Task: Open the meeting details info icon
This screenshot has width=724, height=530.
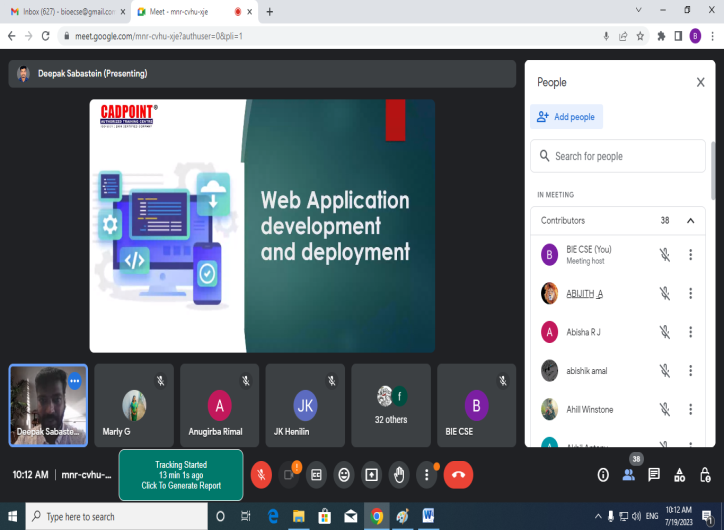Action: click(x=603, y=475)
